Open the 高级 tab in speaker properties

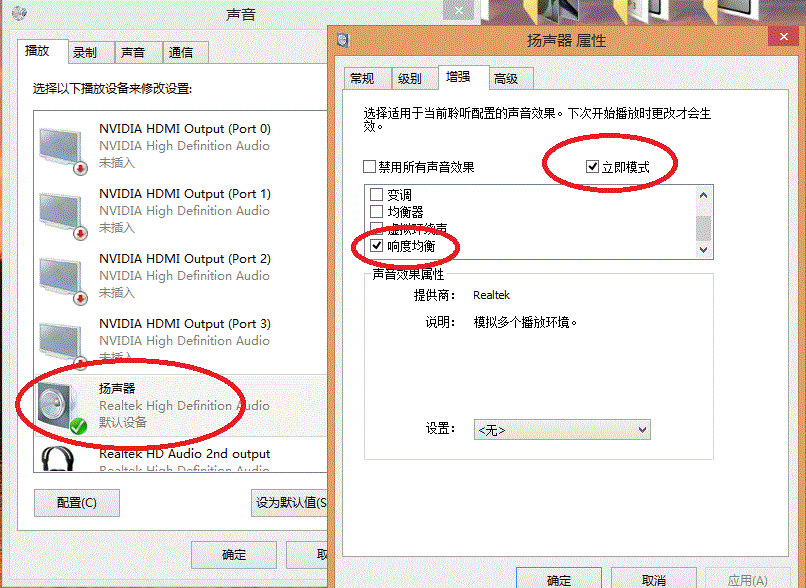506,78
